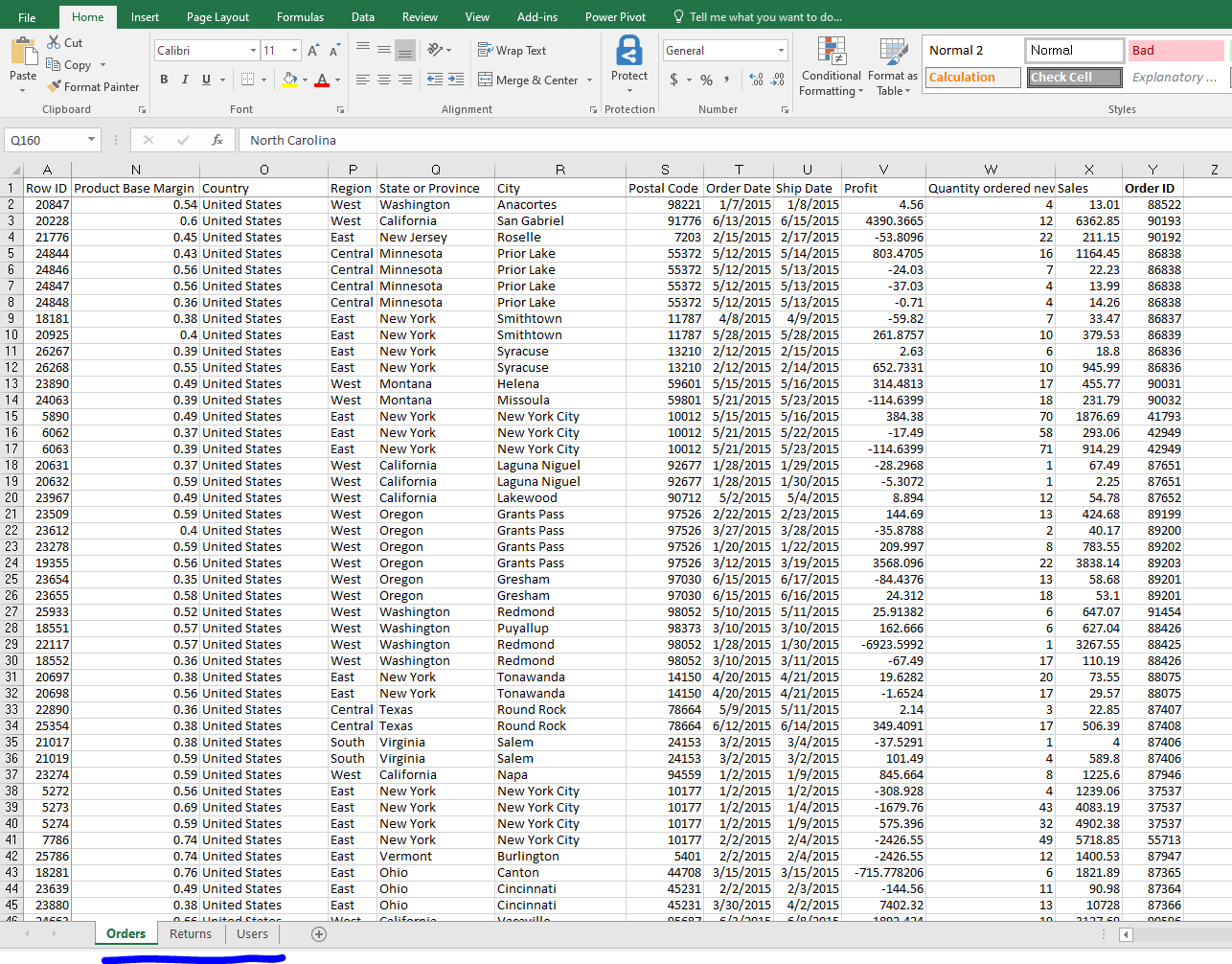Apply the Check Cell style

coord(1075,78)
